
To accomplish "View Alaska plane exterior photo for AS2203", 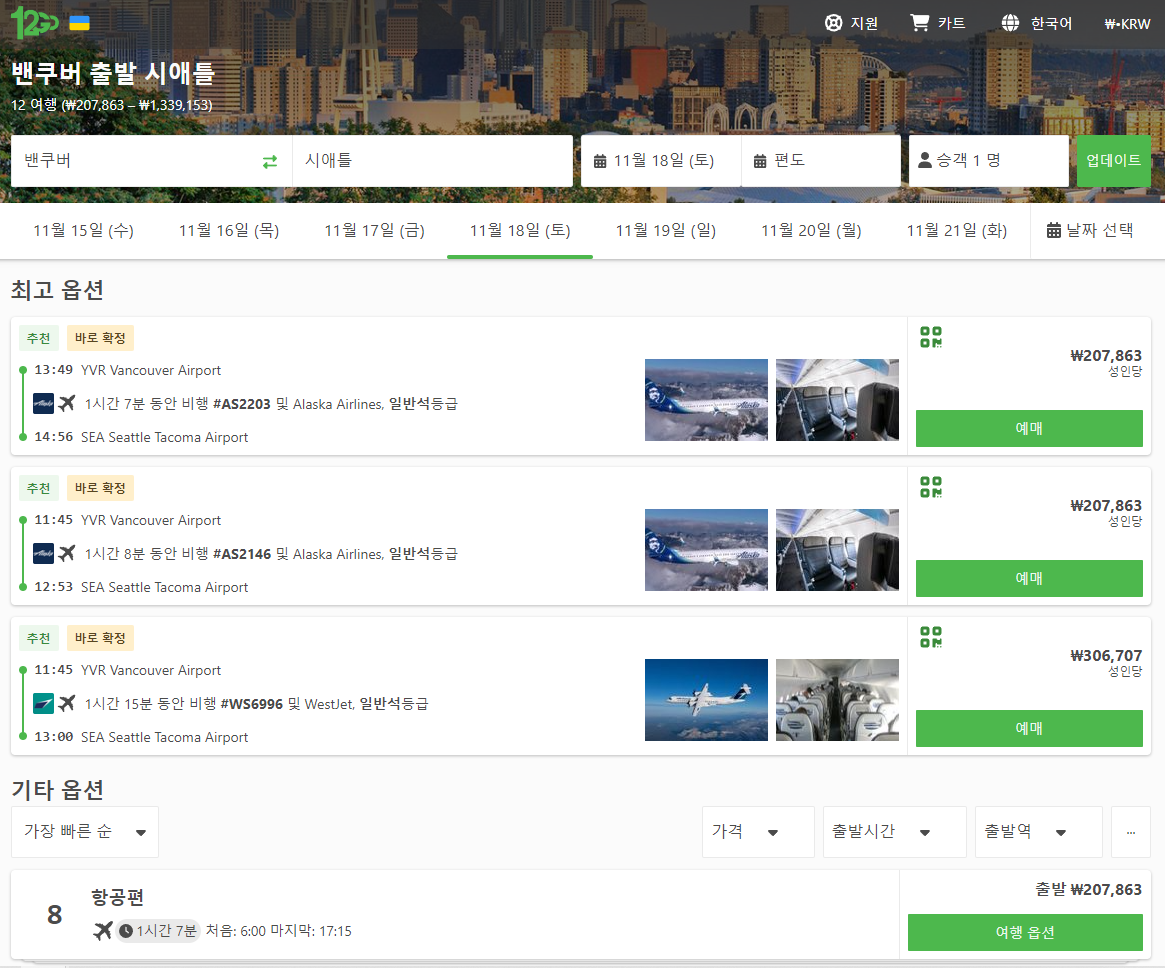I will [707, 400].
